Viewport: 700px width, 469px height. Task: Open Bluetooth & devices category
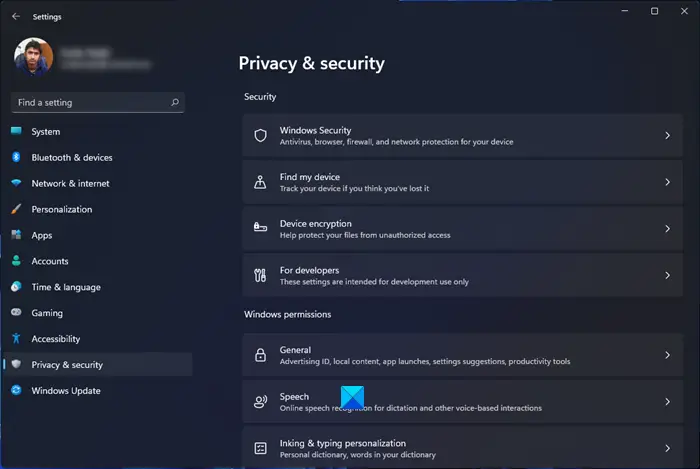coord(97,158)
